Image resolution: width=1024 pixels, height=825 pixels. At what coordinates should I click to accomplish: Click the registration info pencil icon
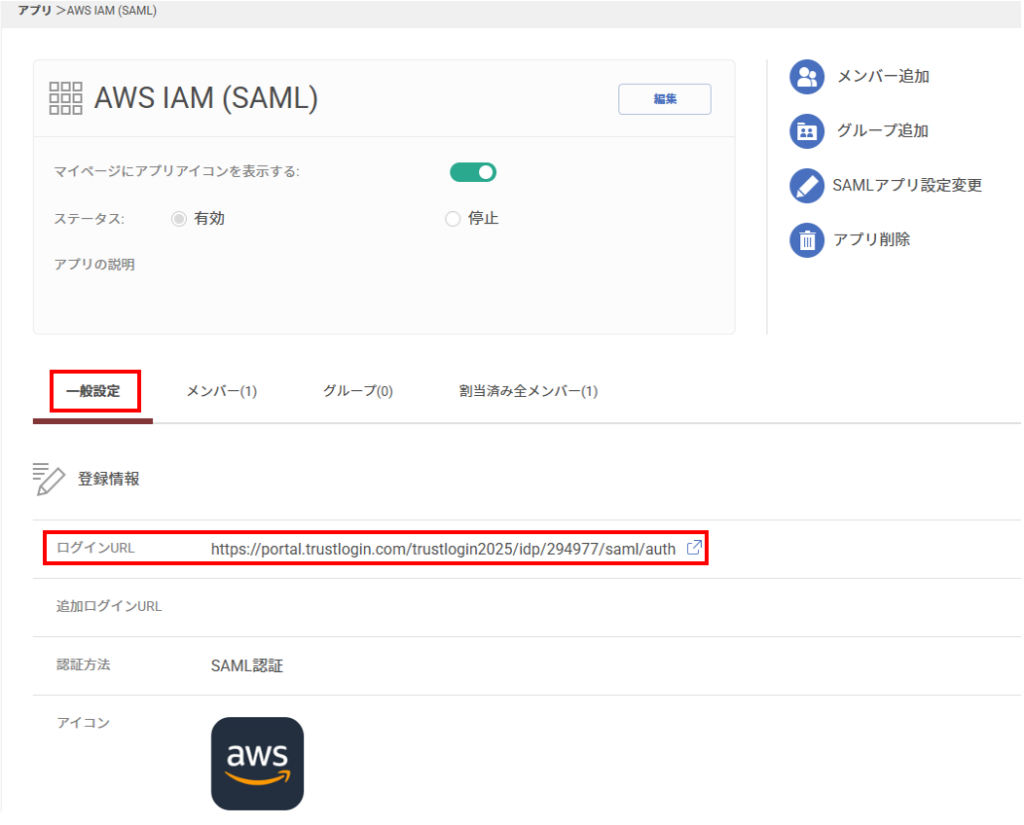(49, 479)
